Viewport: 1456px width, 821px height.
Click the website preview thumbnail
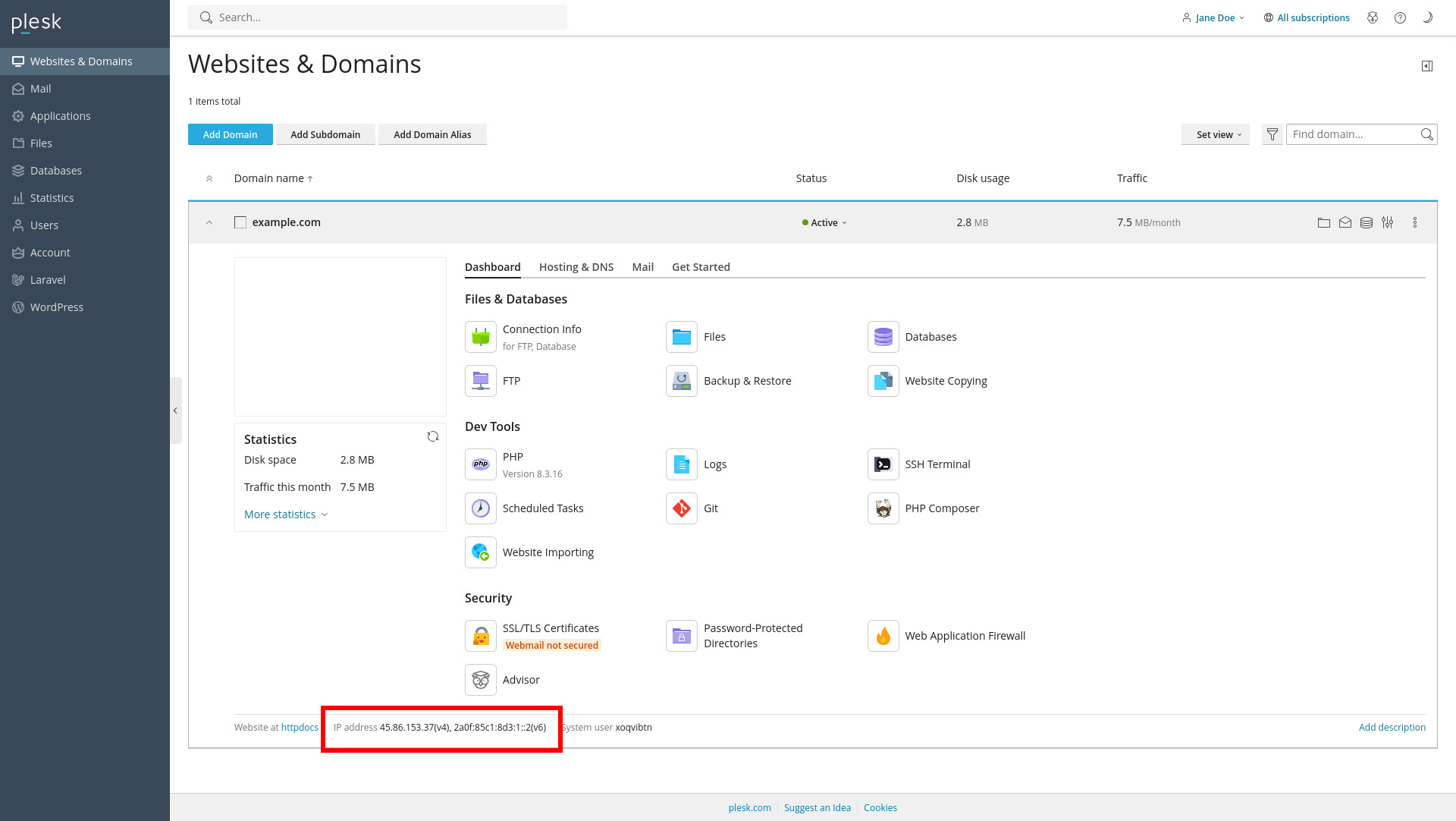click(x=340, y=337)
